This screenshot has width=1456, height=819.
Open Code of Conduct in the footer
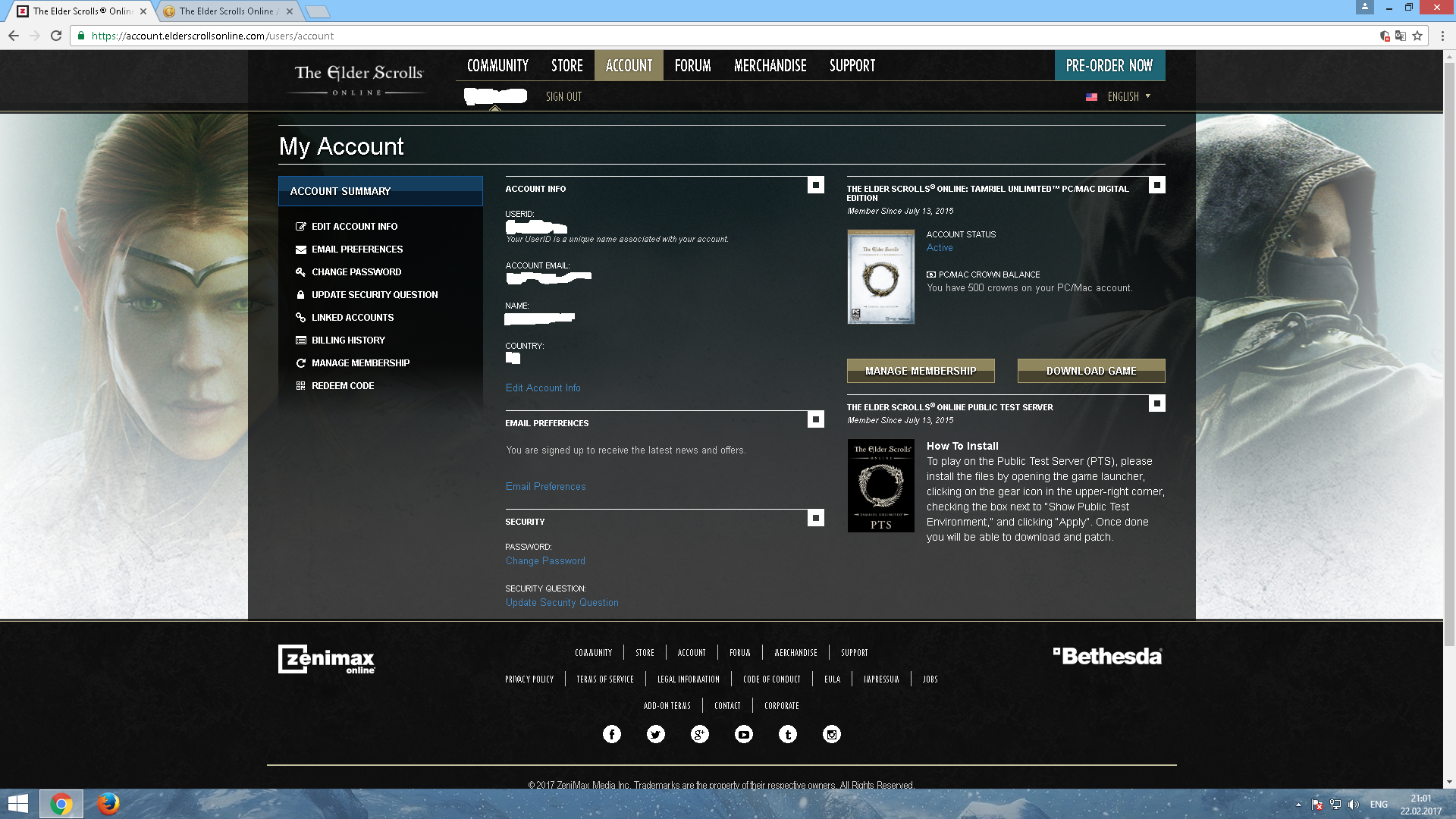[771, 679]
